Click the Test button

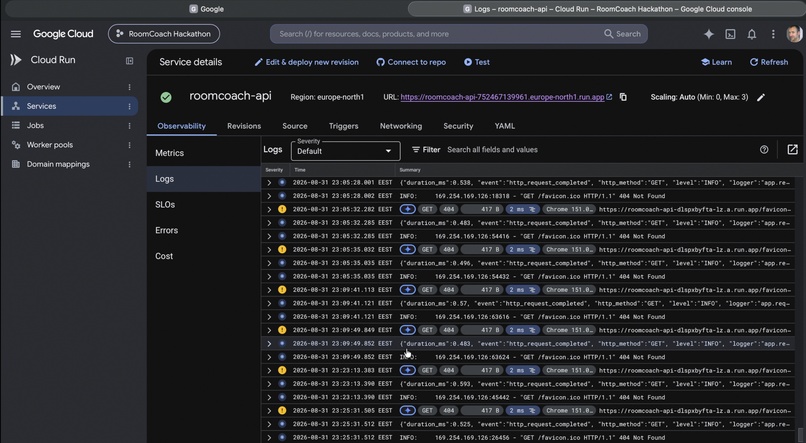(477, 62)
